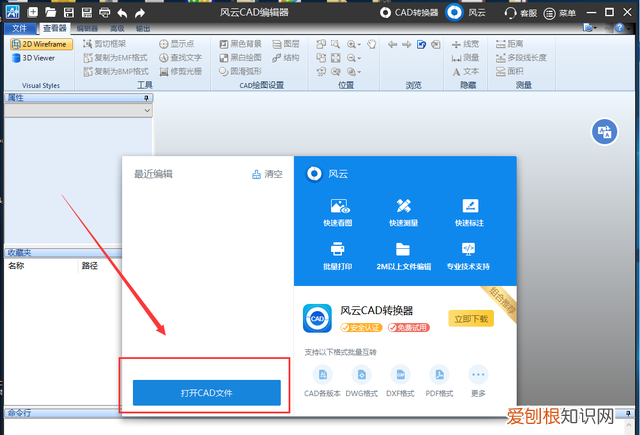Select 3D Viewer visual style
640x435 pixels.
(x=34, y=58)
